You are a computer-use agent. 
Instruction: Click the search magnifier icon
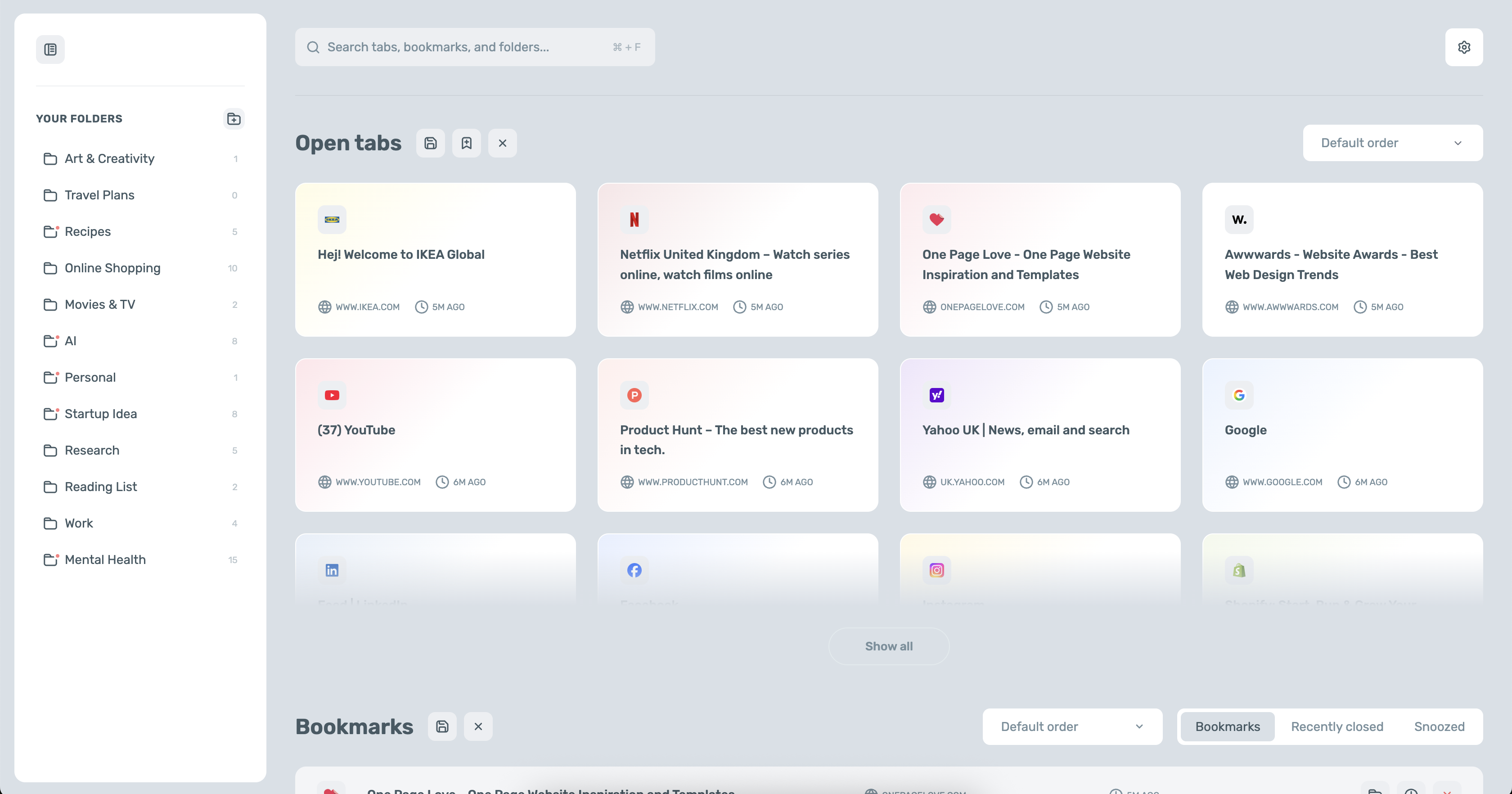(314, 47)
